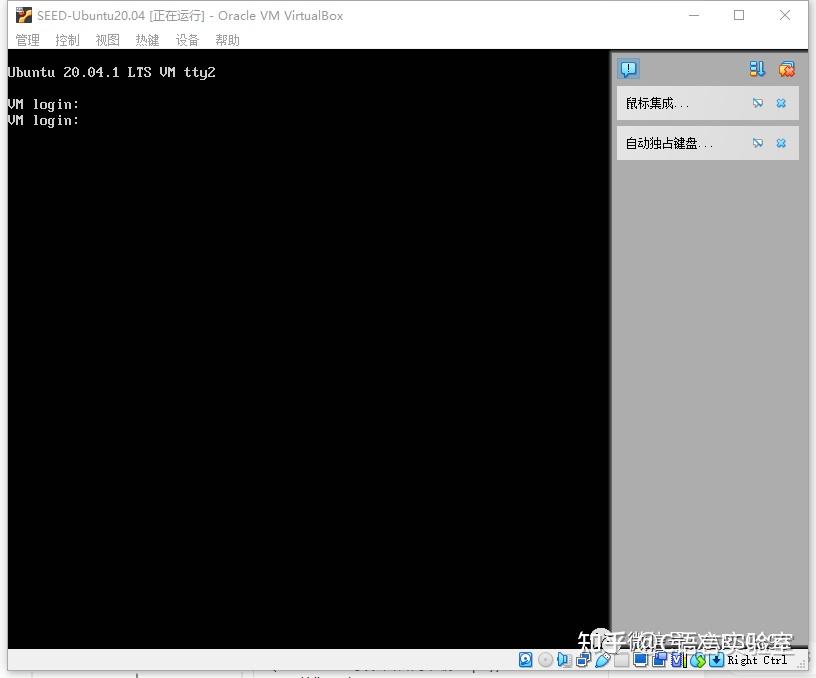Open the 热键 menu
The height and width of the screenshot is (678, 816).
click(x=147, y=40)
